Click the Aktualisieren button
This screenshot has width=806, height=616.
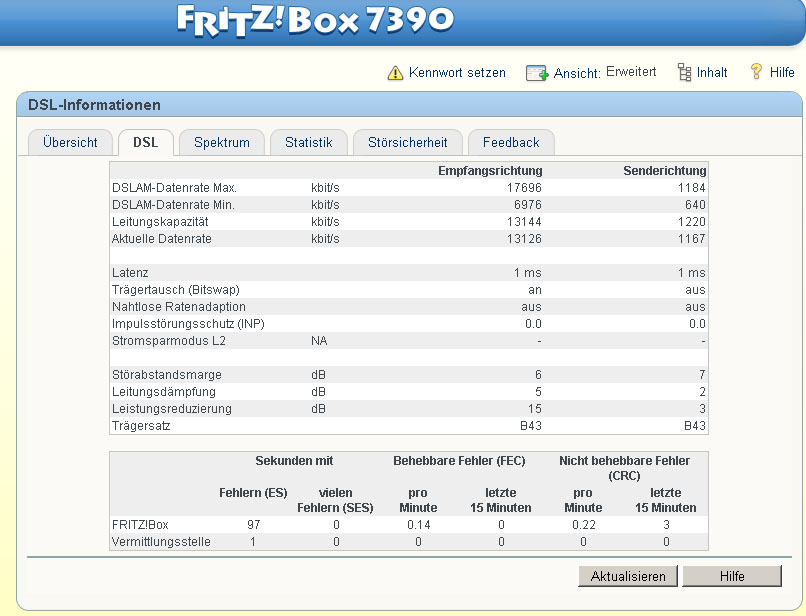(x=628, y=576)
